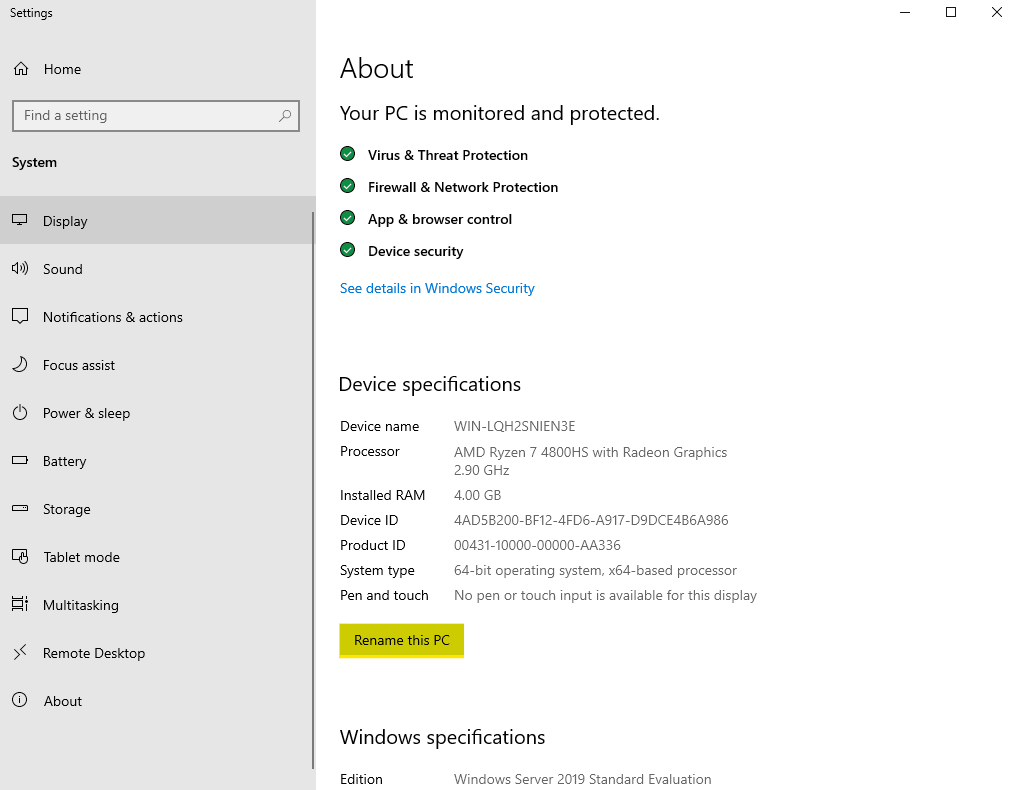
Task: Click the App & browser control label
Action: point(440,219)
